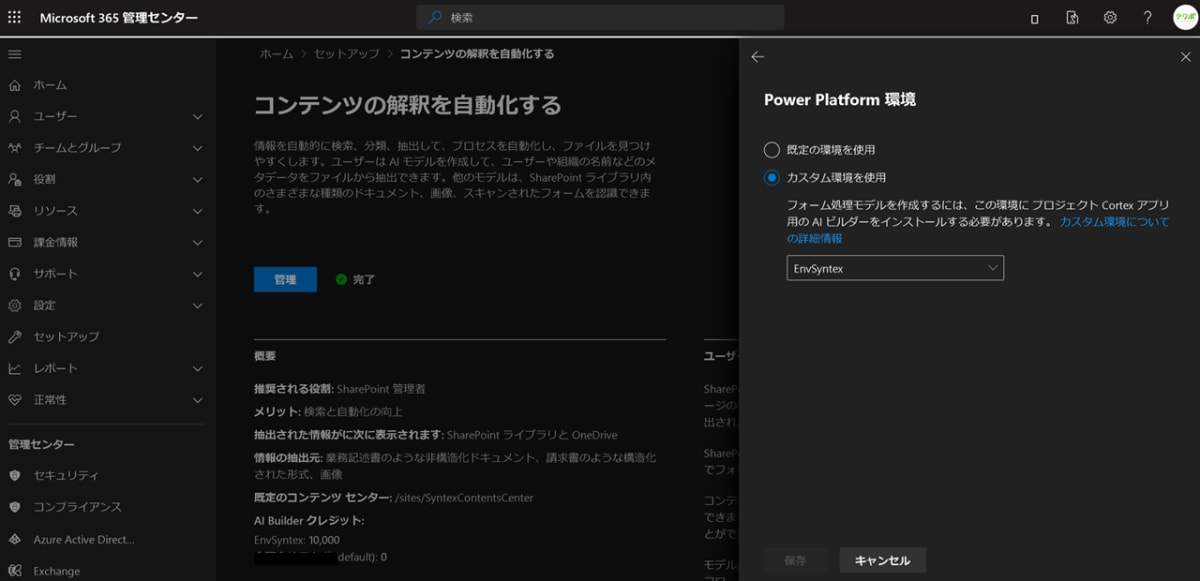Expand the リソース chevron
Image resolution: width=1200 pixels, height=581 pixels.
tap(197, 211)
